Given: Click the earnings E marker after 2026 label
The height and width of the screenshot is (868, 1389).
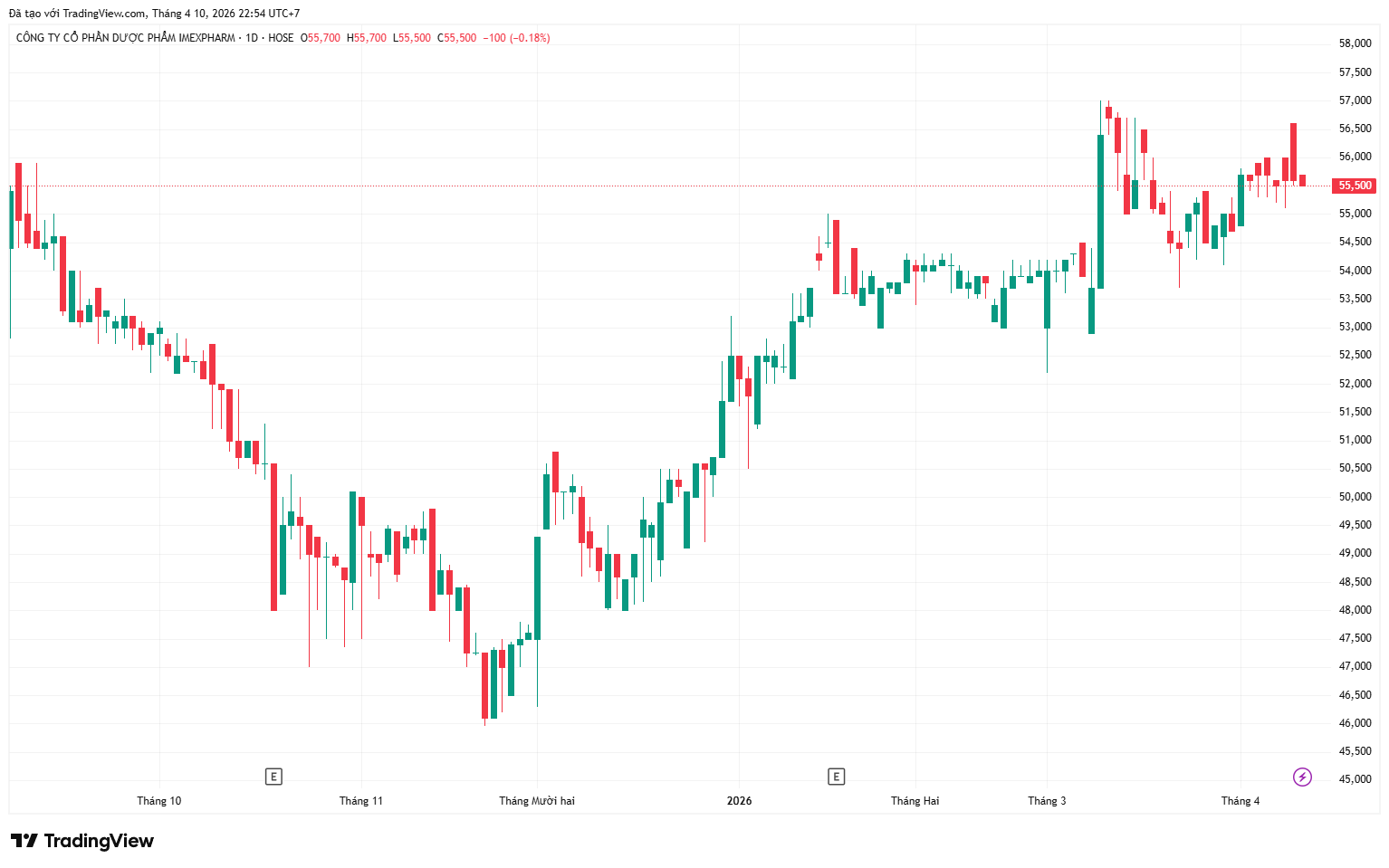Looking at the screenshot, I should pos(836,777).
